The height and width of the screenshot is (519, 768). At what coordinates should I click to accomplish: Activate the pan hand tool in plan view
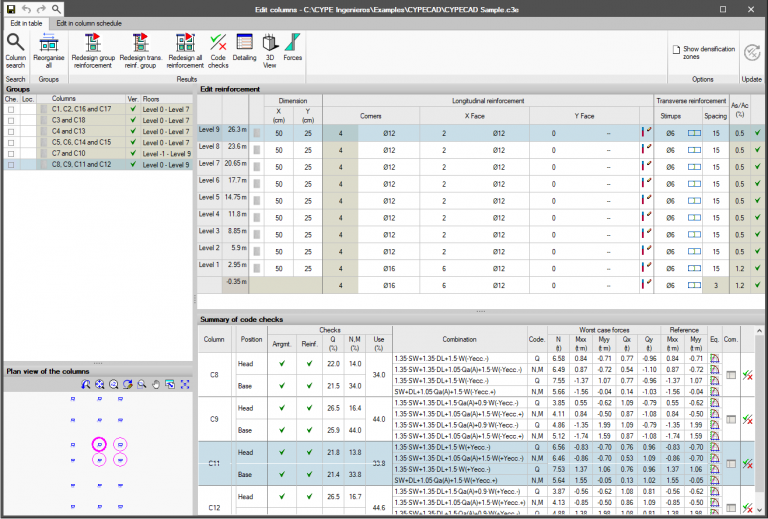156,385
